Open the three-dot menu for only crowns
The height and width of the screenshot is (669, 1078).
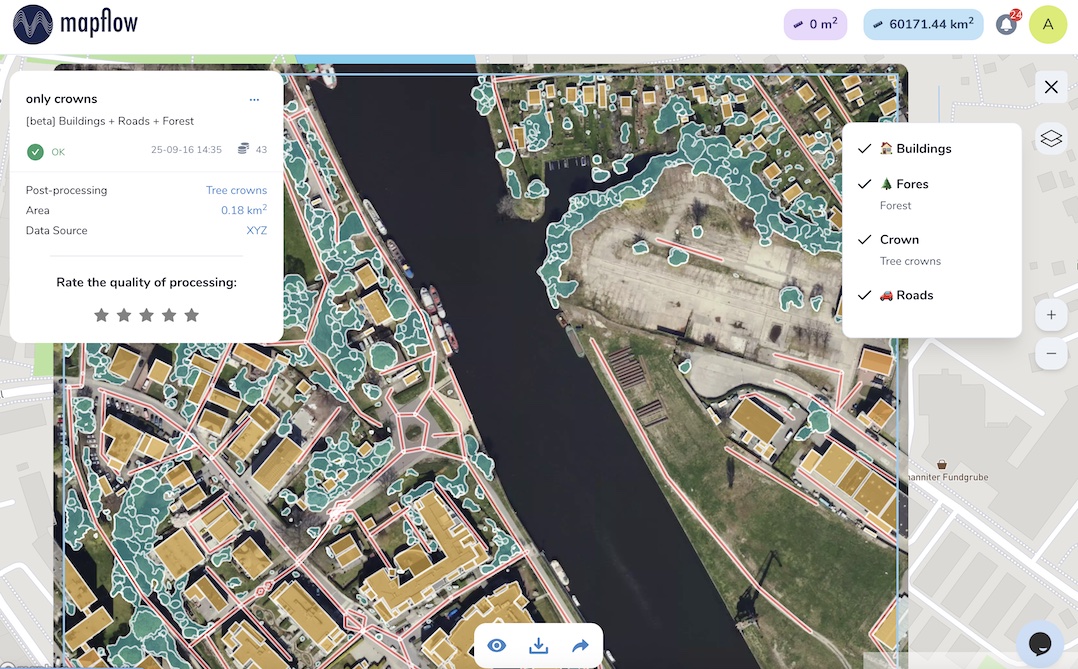click(x=254, y=99)
